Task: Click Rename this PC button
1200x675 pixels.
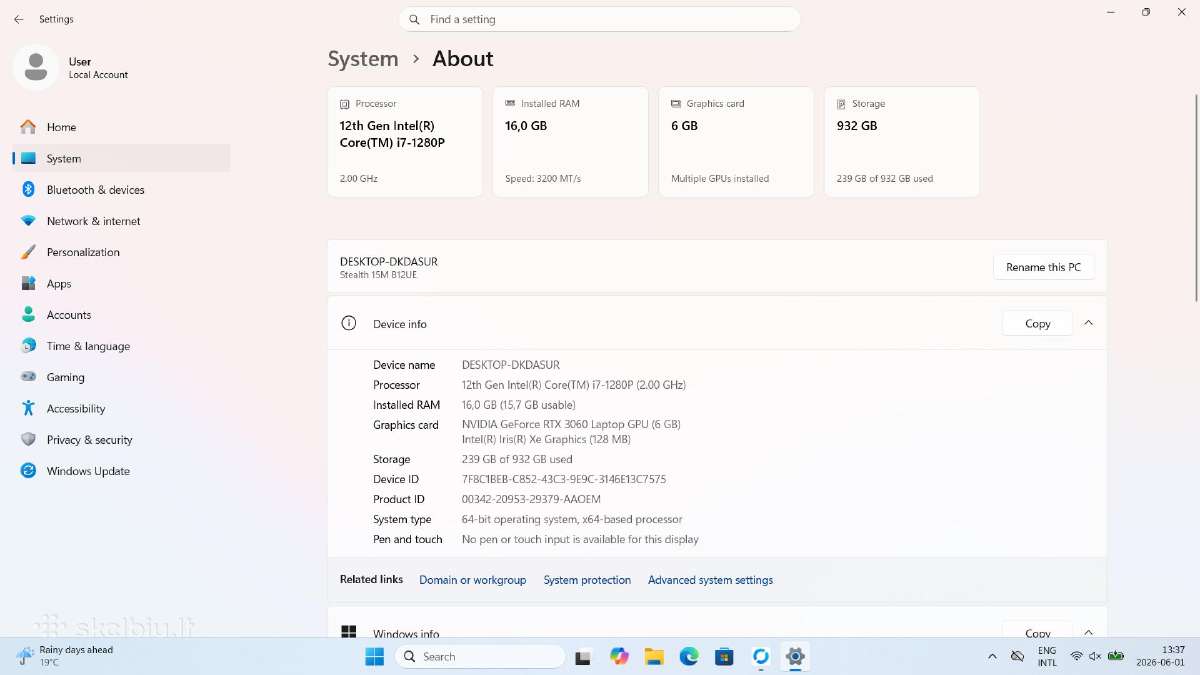Action: coord(1043,267)
